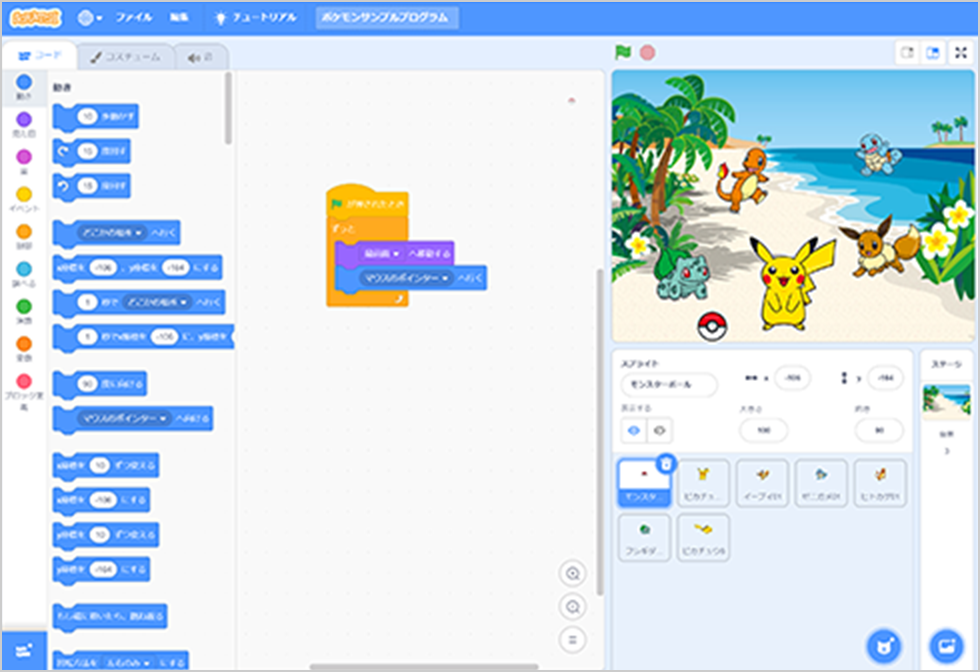Screen dimensions: 980x672
Task: Click the block palette vertical scrollbar
Action: pyautogui.click(x=228, y=108)
